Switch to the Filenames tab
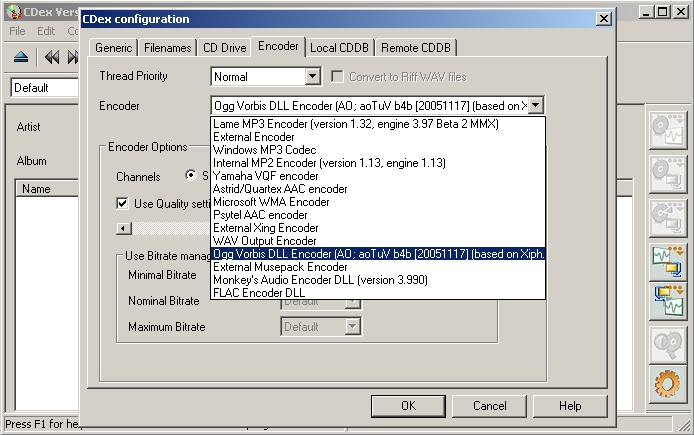This screenshot has width=694, height=435. coord(167,47)
